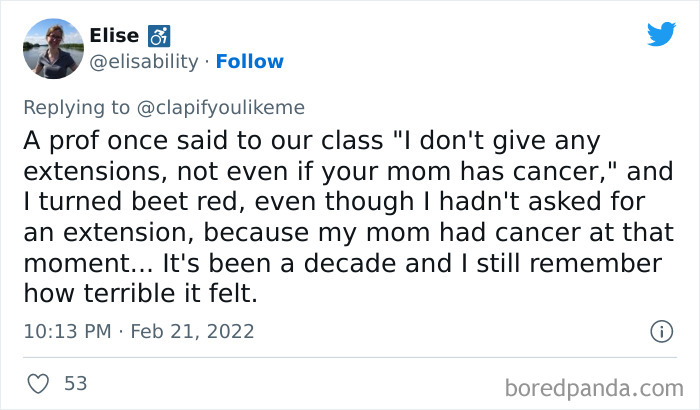Screen dimensions: 700x410
Task: Click the wheelchair emoji beside Elise
Action: (x=160, y=36)
